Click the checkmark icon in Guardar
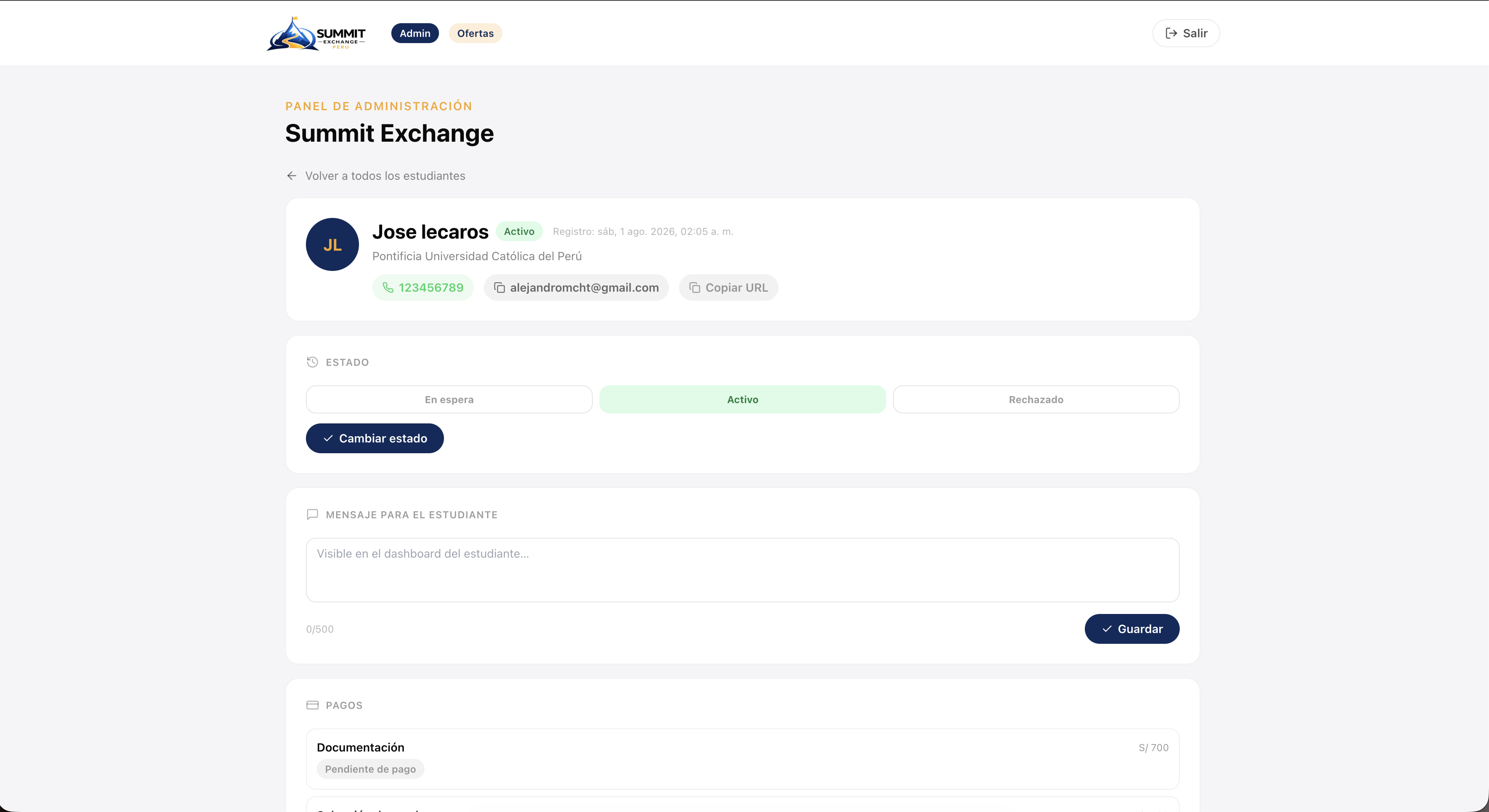This screenshot has height=812, width=1489. 1107,629
